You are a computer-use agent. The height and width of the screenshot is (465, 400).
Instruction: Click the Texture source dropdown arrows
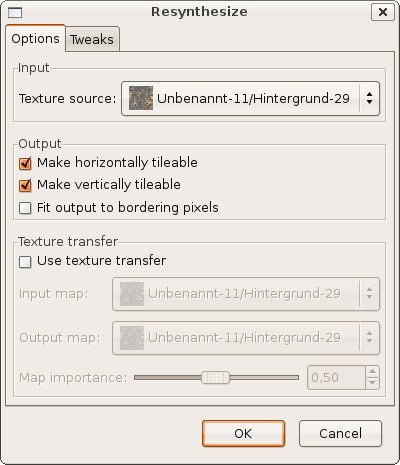pyautogui.click(x=369, y=98)
